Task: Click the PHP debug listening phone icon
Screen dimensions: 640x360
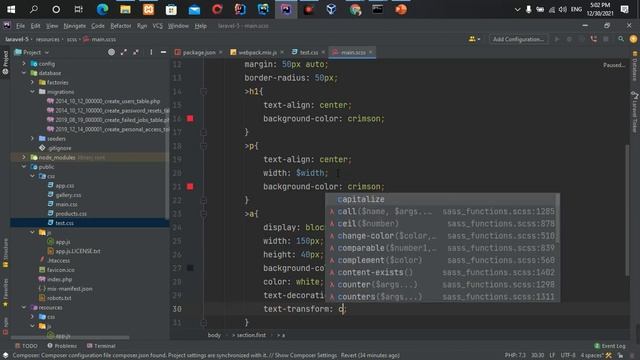Action: click(x=593, y=39)
